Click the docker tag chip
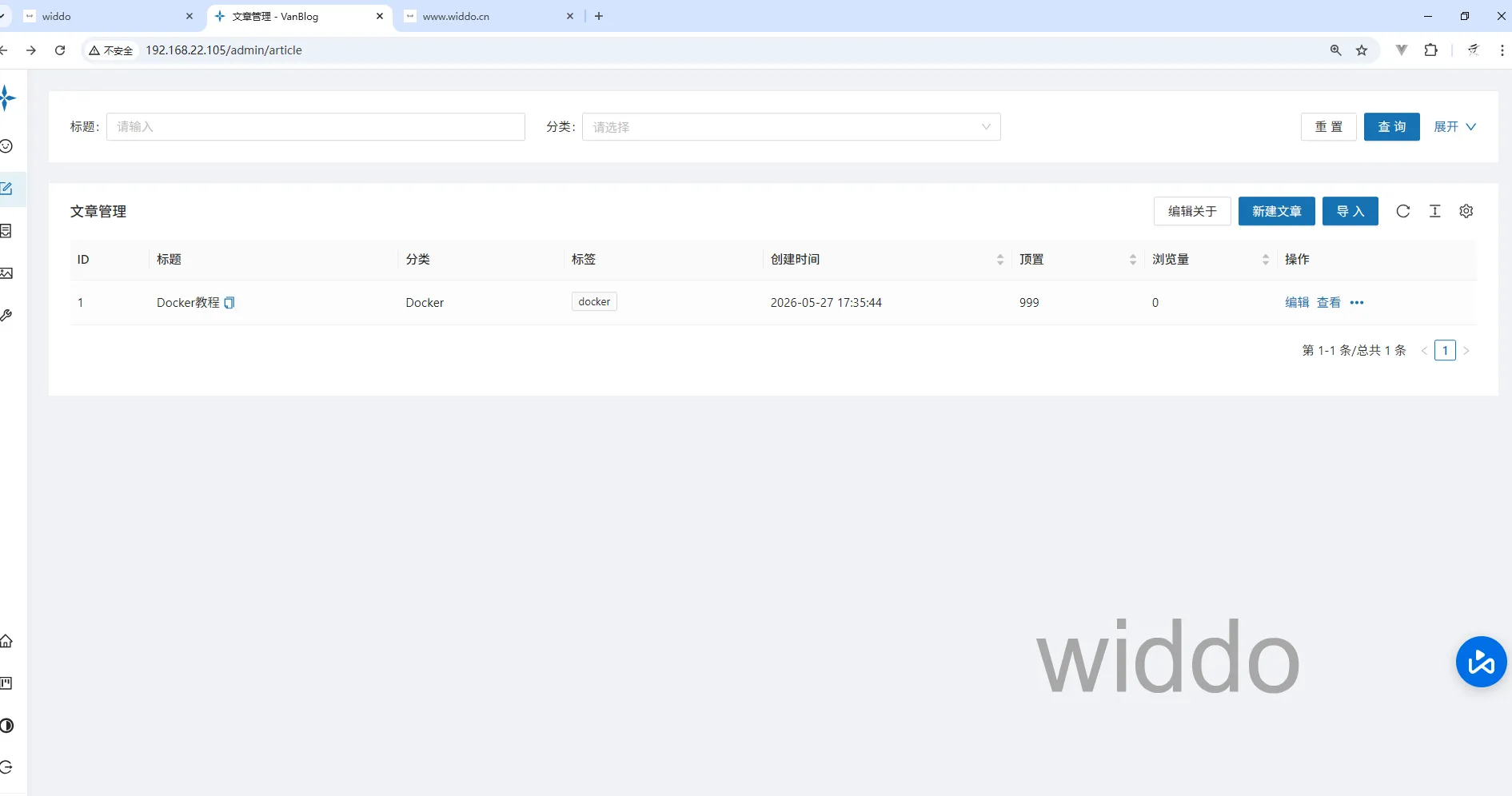 pos(594,302)
